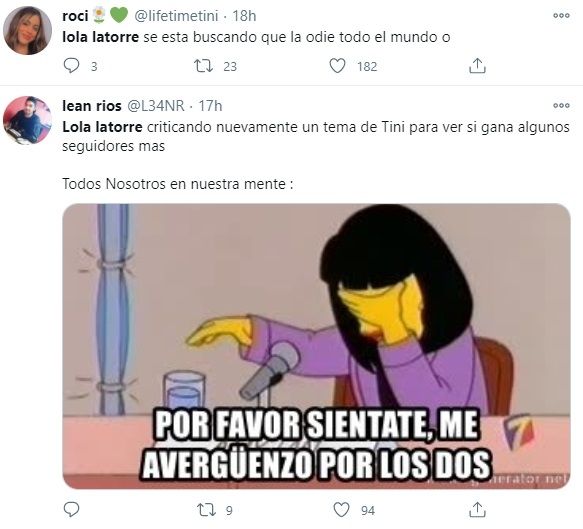This screenshot has height=529, width=583.
Task: Reply to lean rios' tweet
Action: [x=71, y=509]
